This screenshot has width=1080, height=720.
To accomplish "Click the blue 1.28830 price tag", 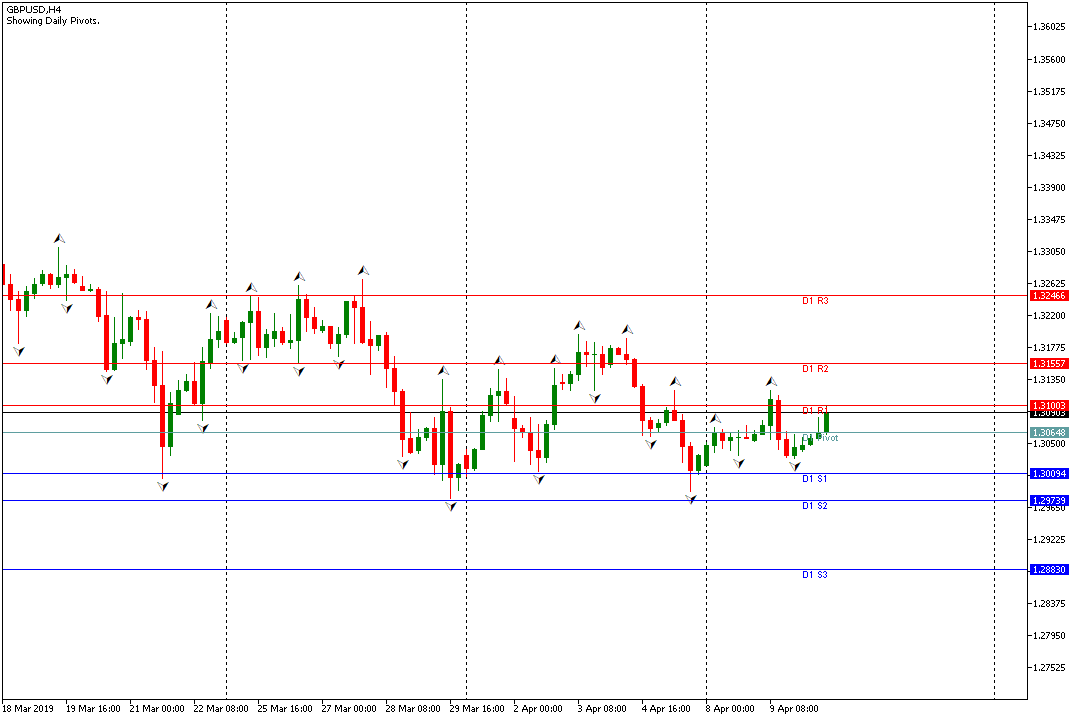I will (x=1049, y=569).
